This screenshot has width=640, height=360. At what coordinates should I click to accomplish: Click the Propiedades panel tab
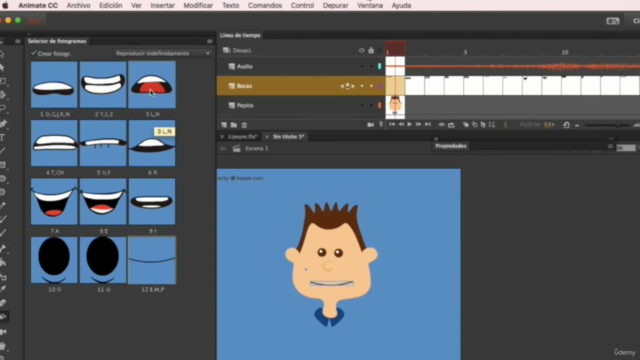(451, 146)
